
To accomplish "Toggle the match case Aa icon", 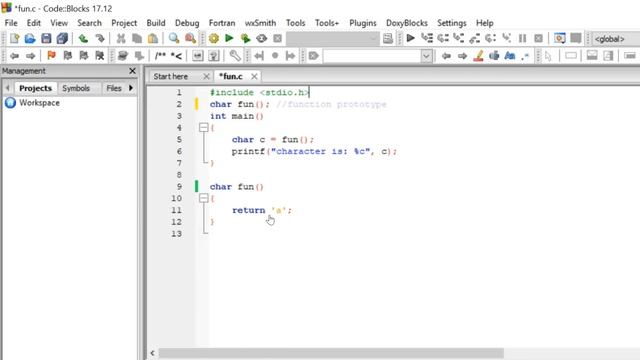I will pyautogui.click(x=510, y=56).
